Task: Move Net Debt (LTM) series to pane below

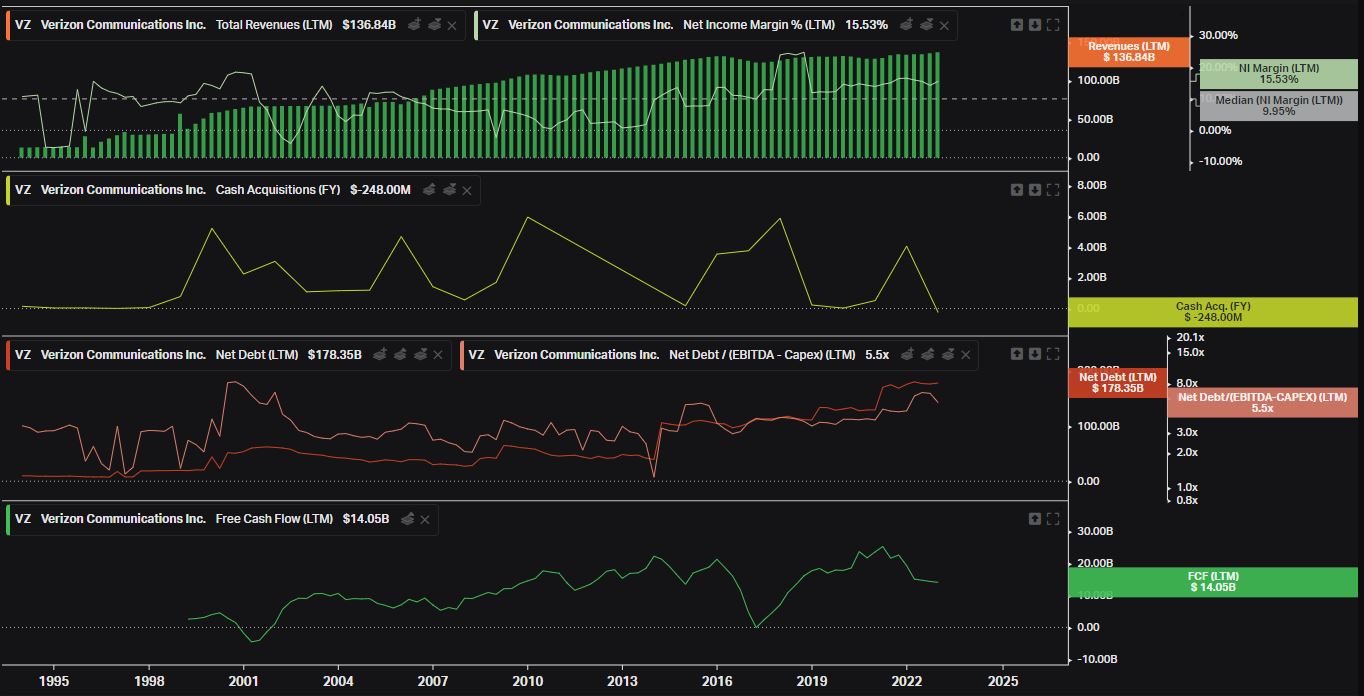Action: [x=420, y=355]
